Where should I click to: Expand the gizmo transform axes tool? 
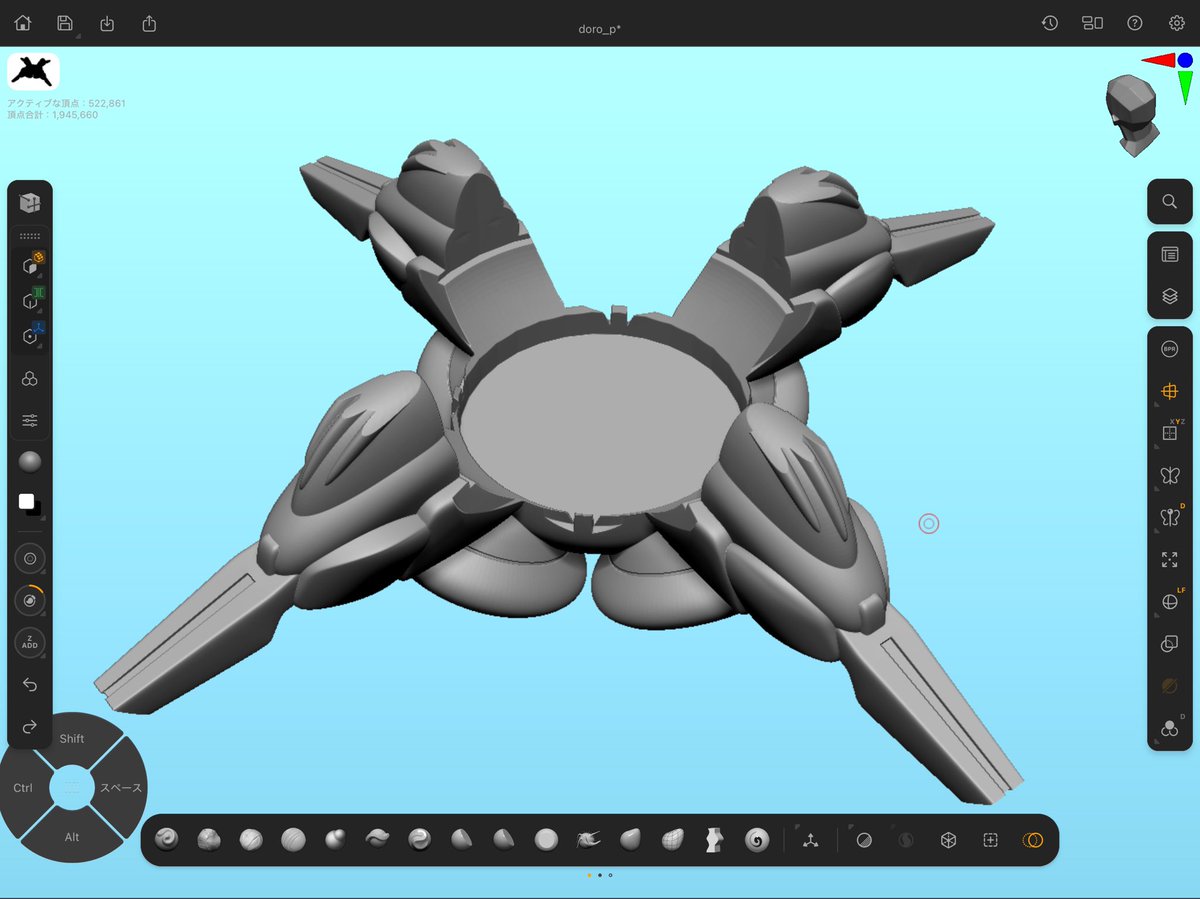click(811, 840)
